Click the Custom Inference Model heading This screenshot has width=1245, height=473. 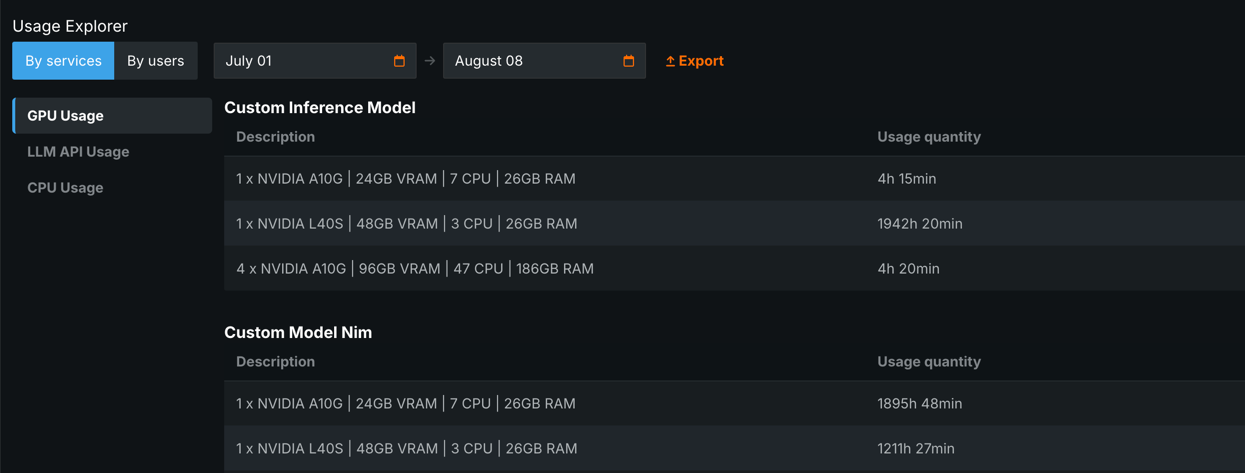click(x=320, y=108)
